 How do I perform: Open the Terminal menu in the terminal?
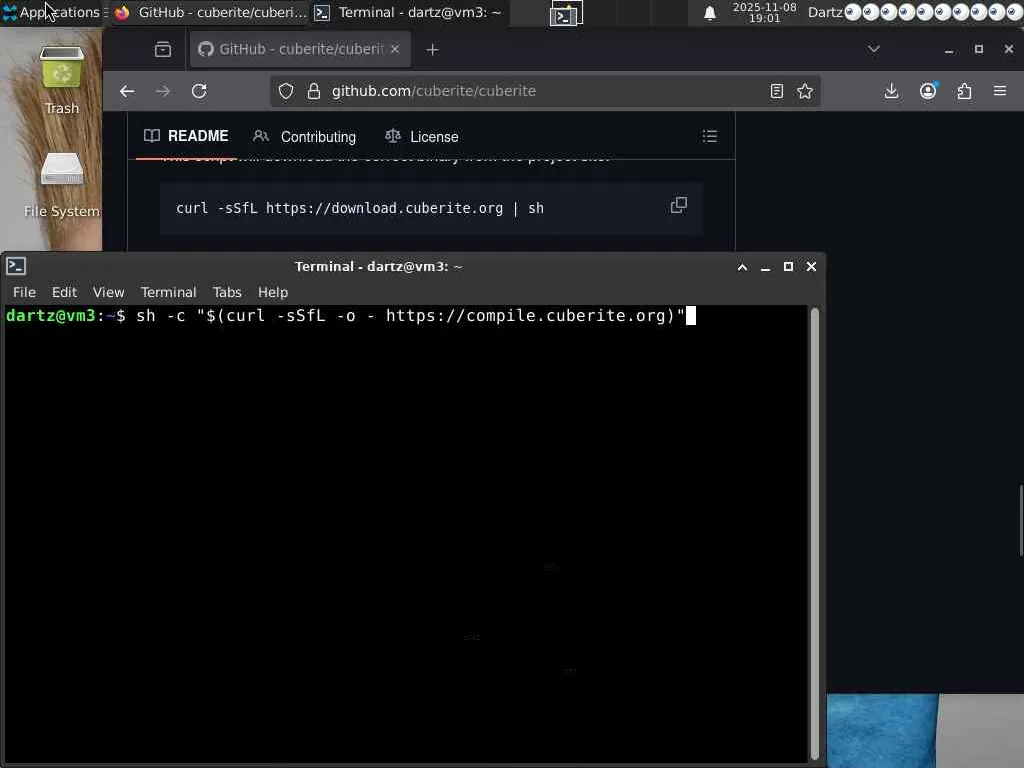(168, 292)
